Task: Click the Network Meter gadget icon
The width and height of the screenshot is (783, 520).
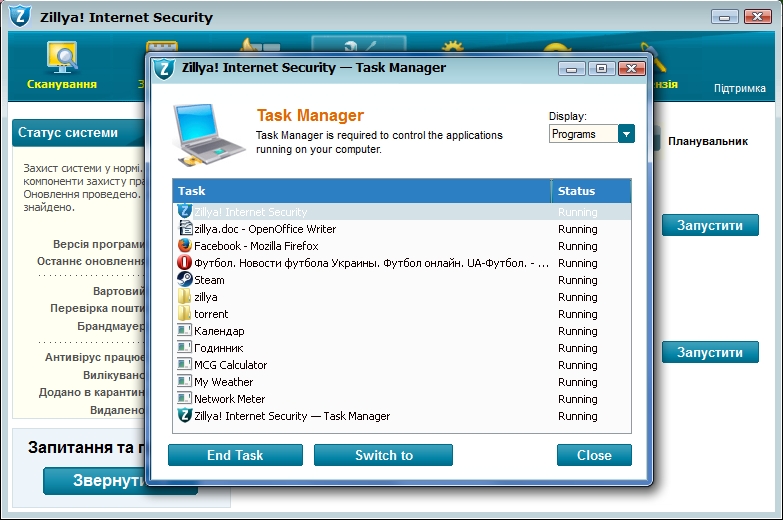Action: [184, 399]
